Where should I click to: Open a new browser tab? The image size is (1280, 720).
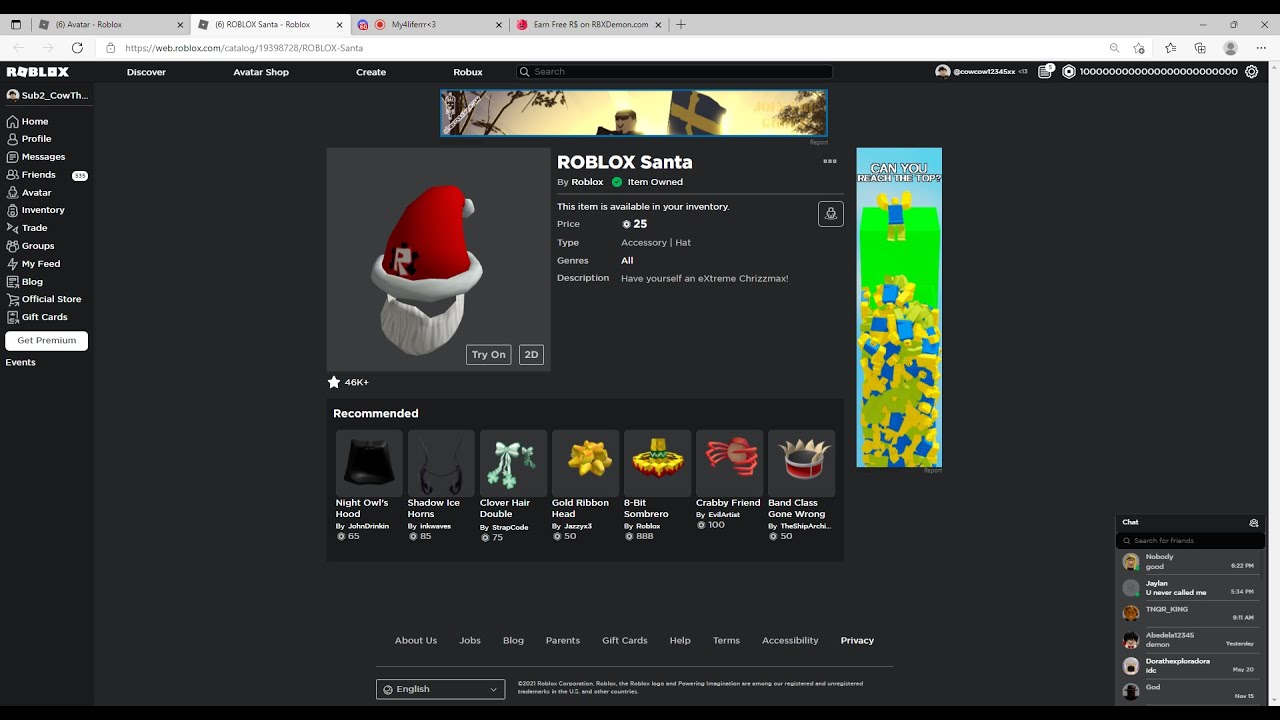(681, 24)
